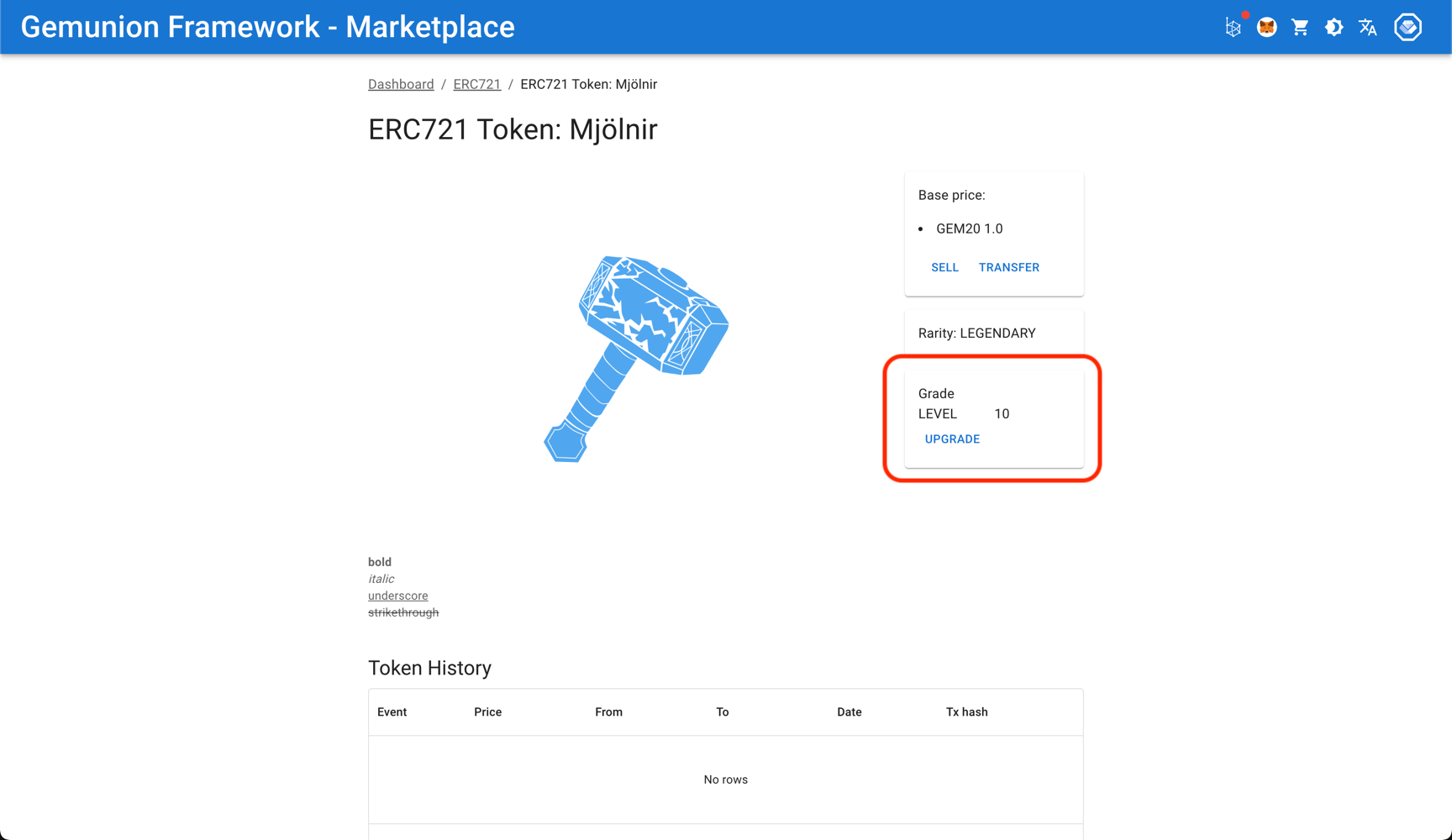Go to the Dashboard breadcrumb link
This screenshot has height=840, width=1452.
click(401, 84)
